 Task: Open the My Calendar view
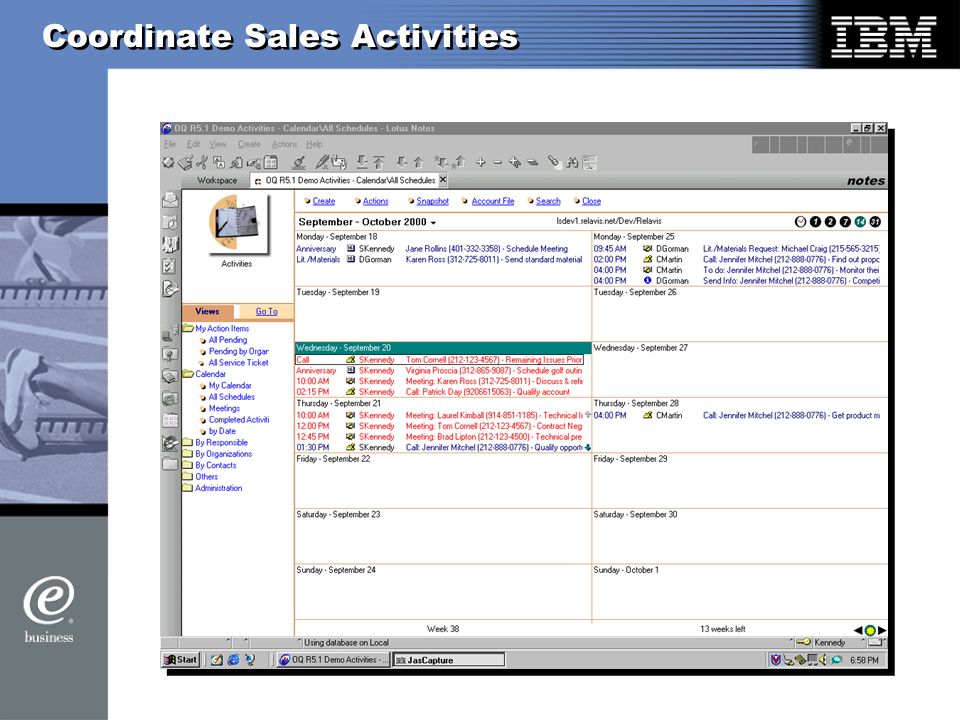coord(230,386)
